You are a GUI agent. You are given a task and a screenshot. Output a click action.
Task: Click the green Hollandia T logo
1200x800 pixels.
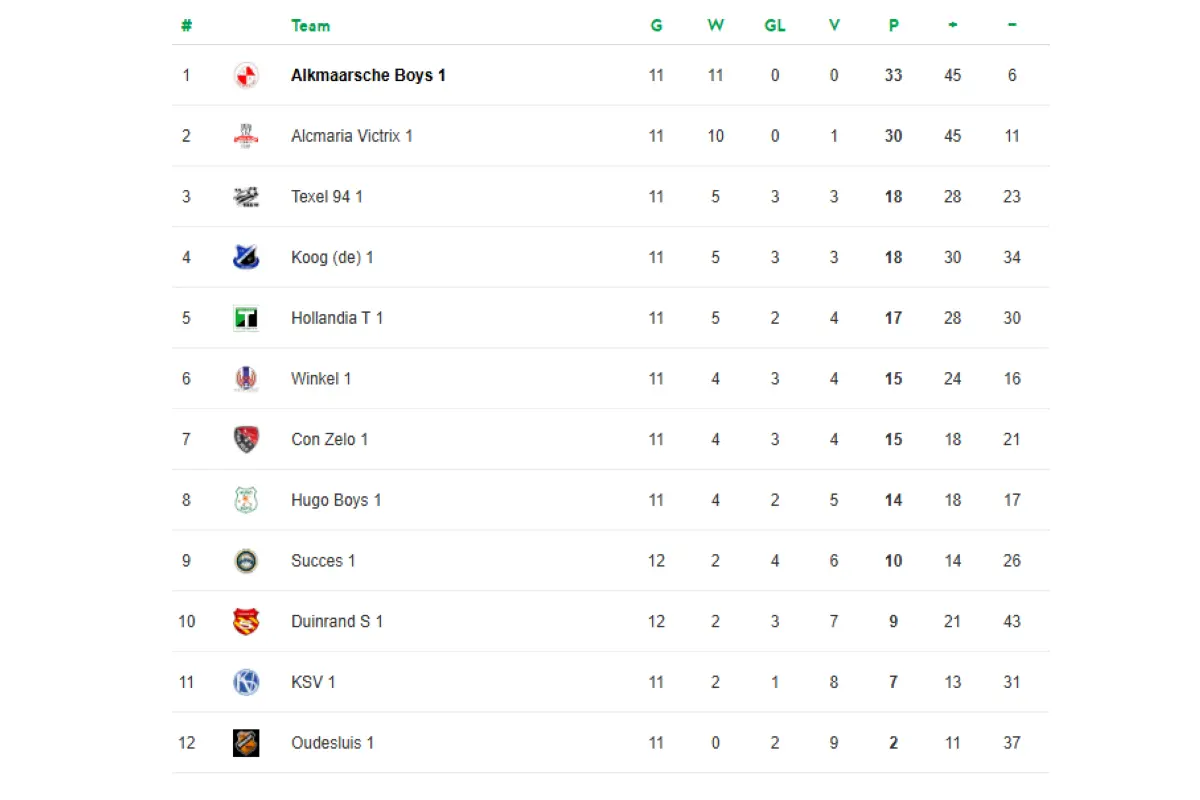pos(246,318)
